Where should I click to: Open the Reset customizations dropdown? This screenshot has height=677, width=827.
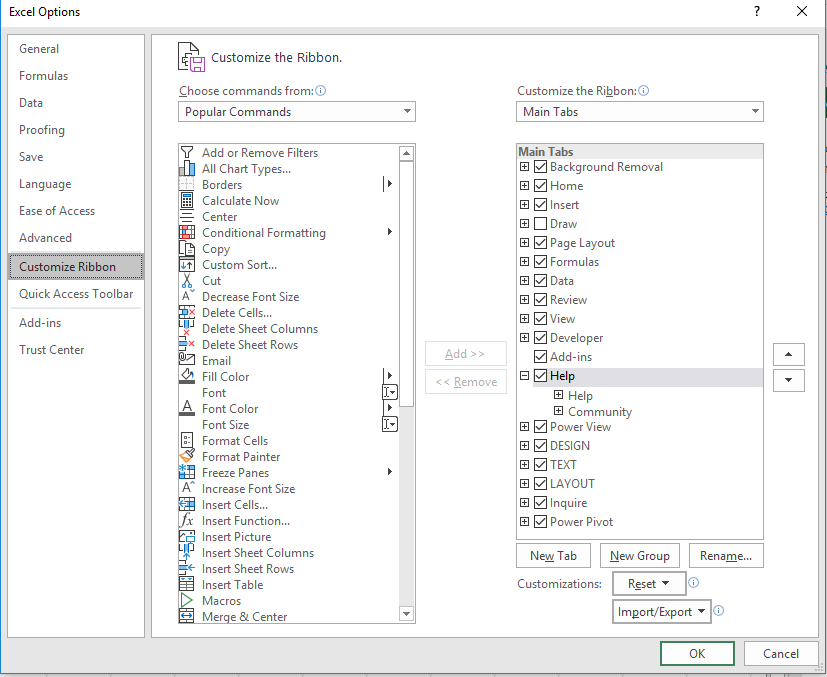tap(649, 584)
